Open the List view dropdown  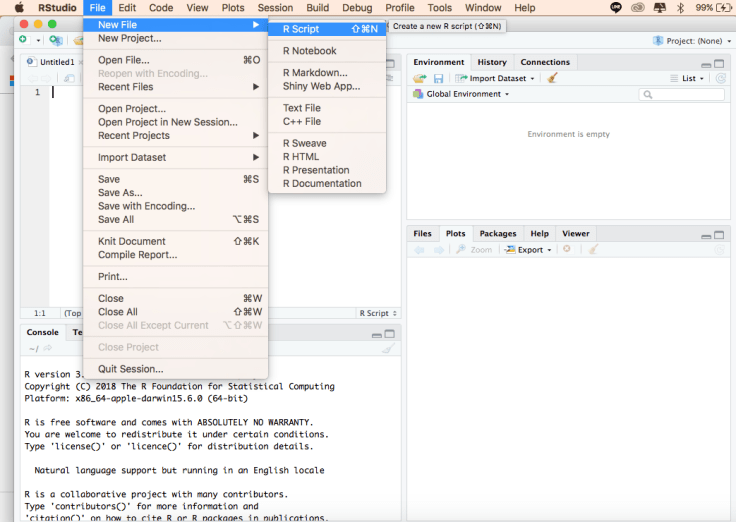687,78
